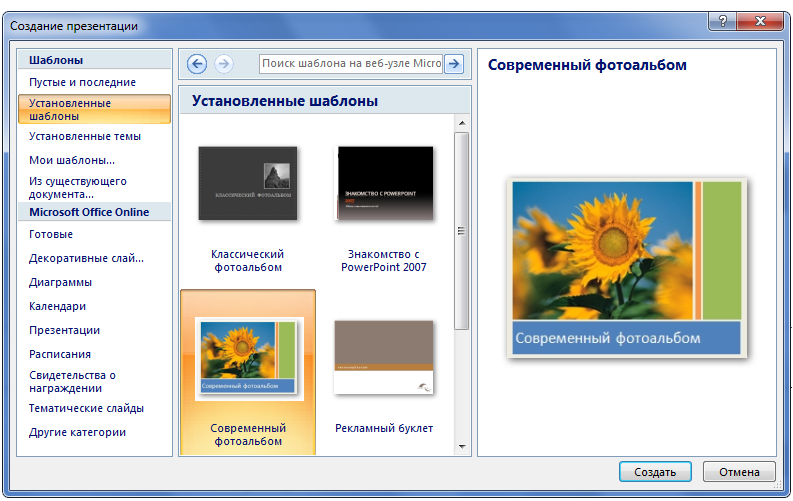
Task: Open Свидетельства о награждении category
Action: [72, 382]
